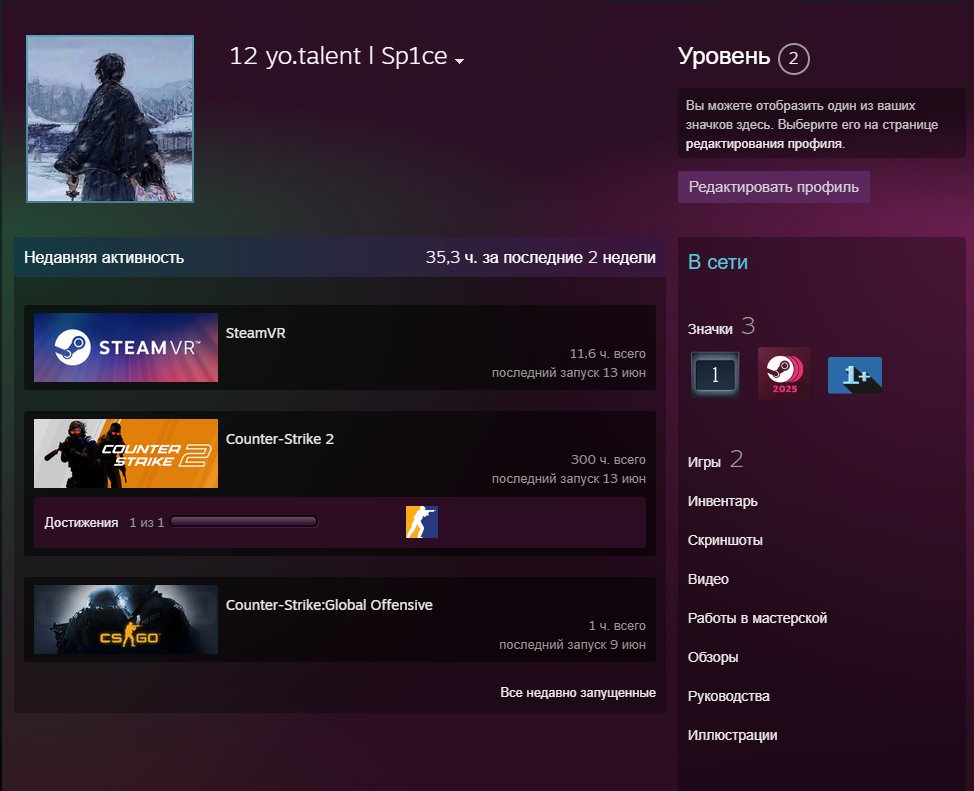Click '35,3 ч. за последние 2 недели' text
The height and width of the screenshot is (791, 974).
(x=540, y=257)
